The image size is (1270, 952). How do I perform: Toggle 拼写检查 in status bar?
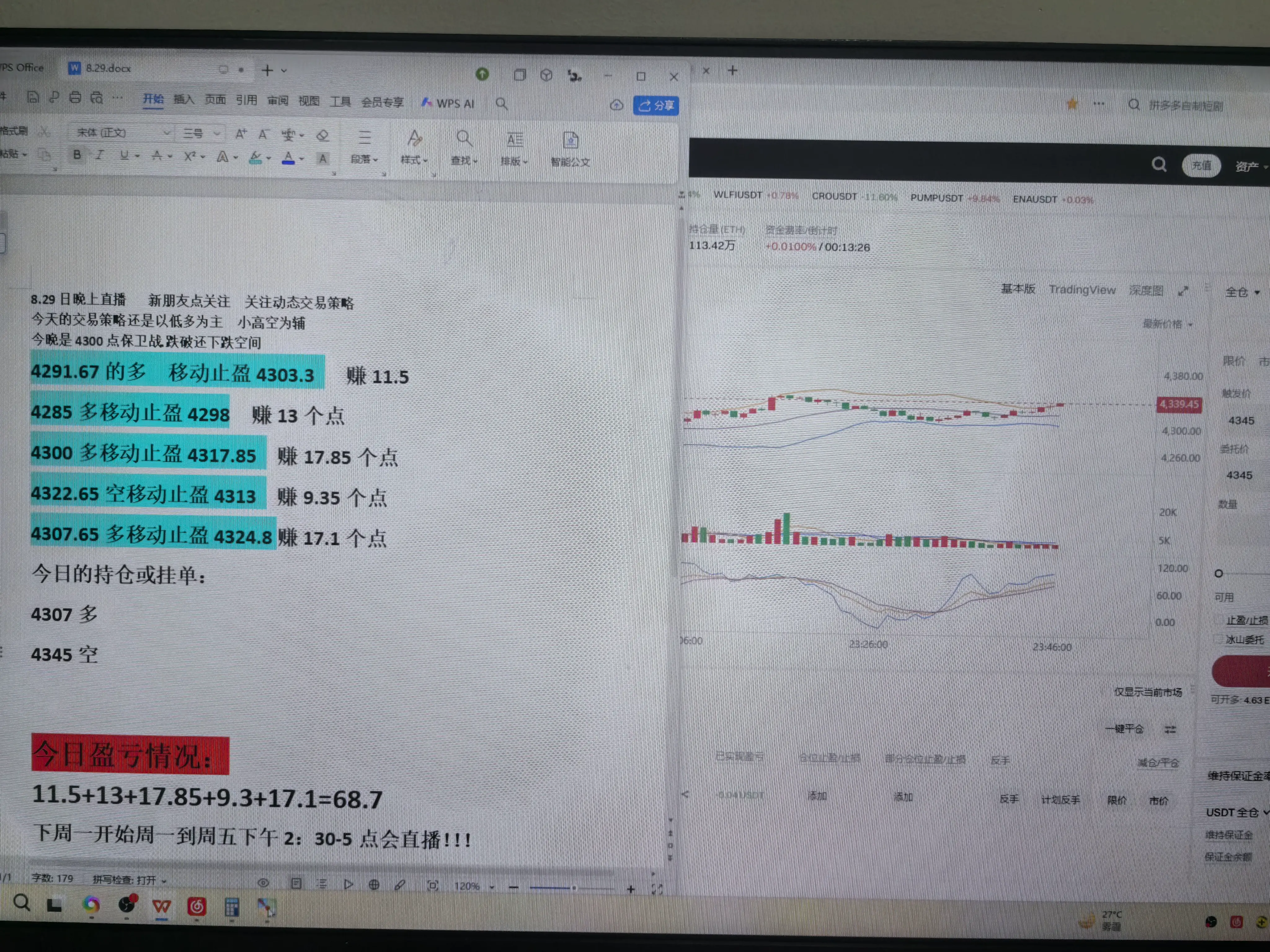(x=129, y=880)
